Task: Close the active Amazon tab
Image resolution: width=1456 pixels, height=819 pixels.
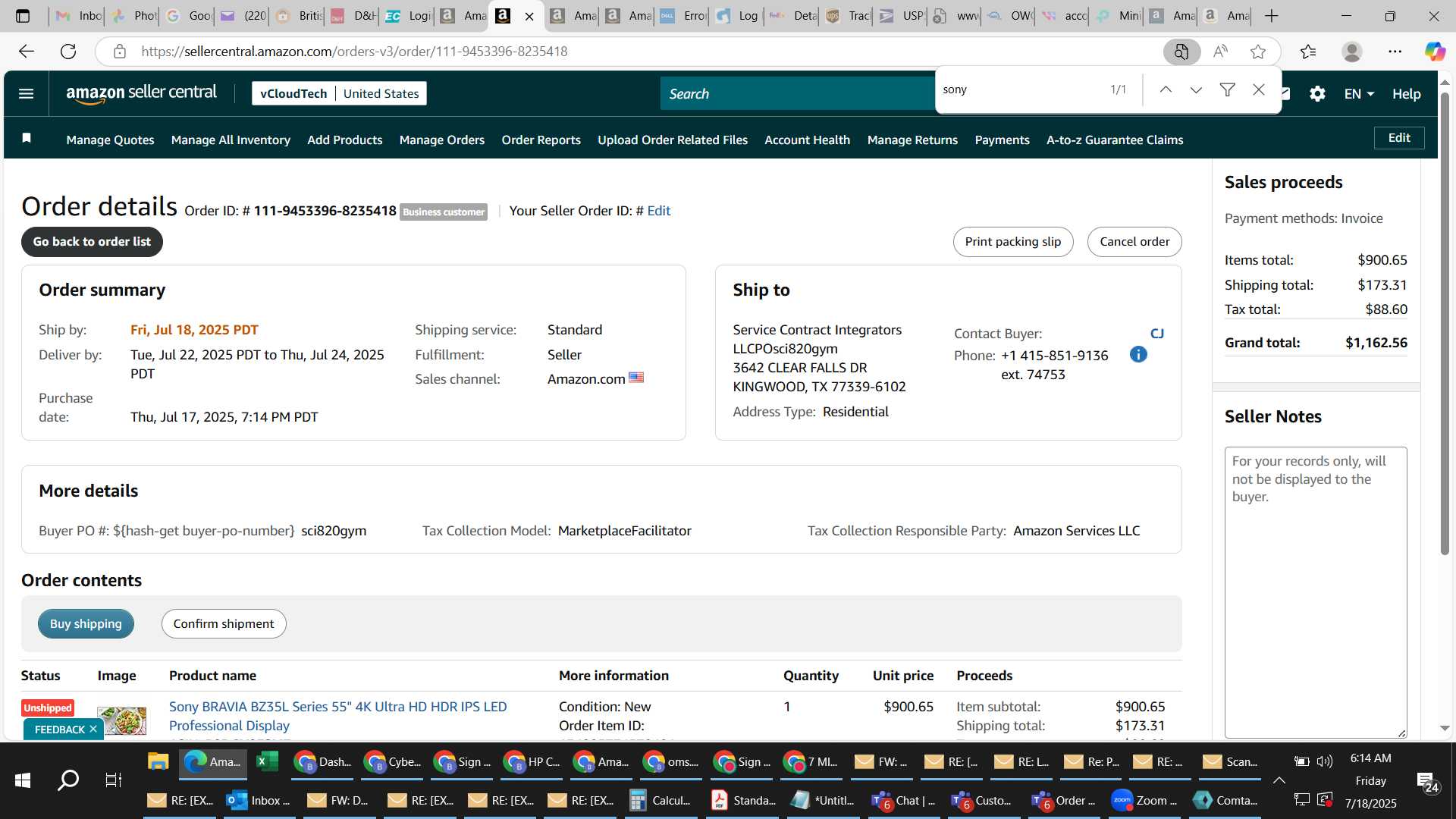Action: pos(529,16)
